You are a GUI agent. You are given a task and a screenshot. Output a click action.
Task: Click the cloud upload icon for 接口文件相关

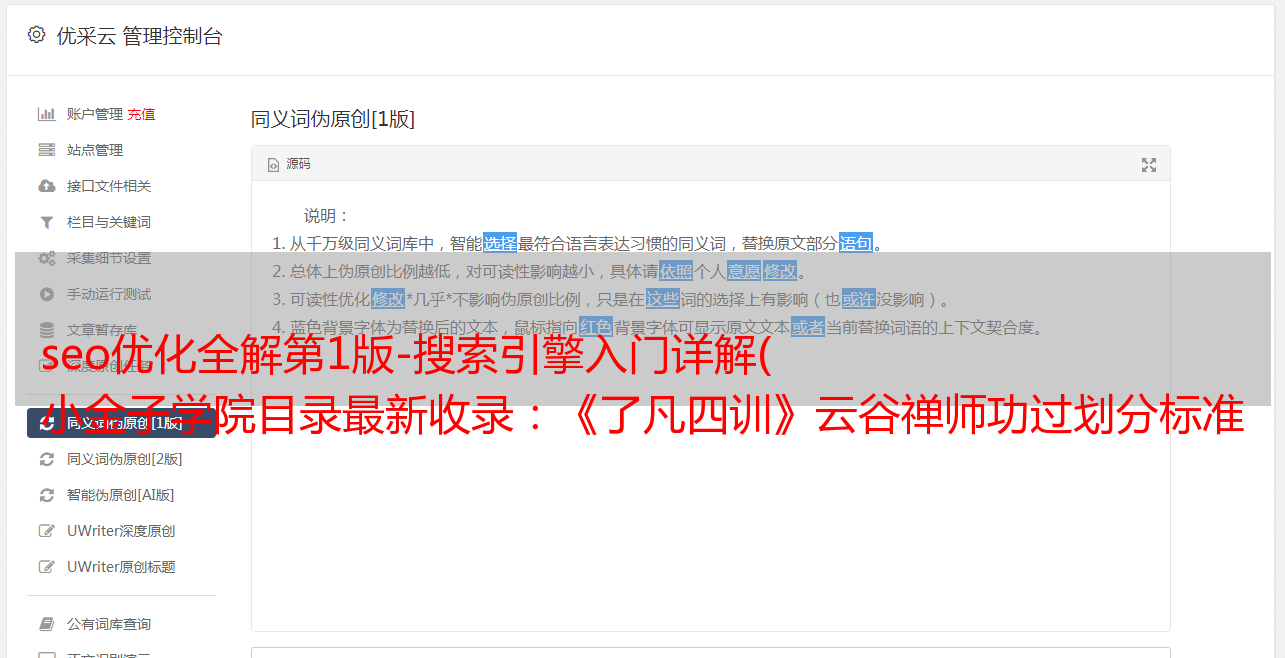(46, 186)
